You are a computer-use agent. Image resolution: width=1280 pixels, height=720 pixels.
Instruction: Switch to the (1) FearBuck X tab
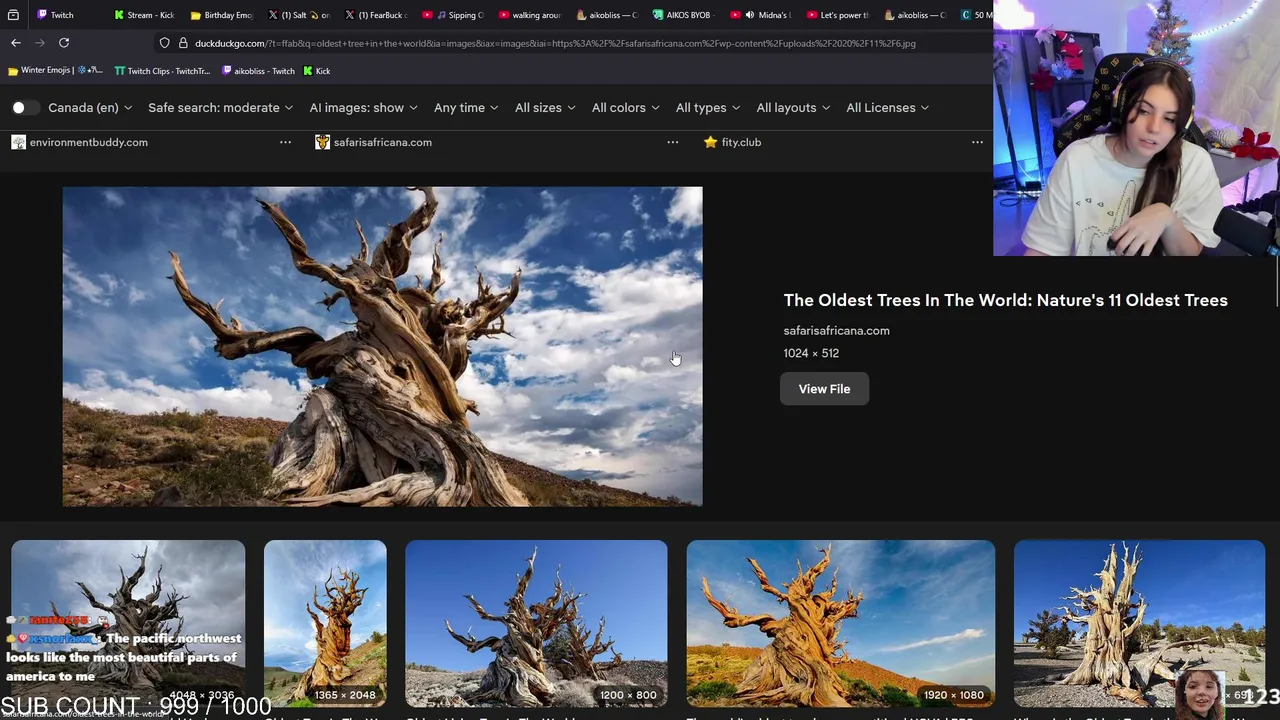pyautogui.click(x=375, y=15)
